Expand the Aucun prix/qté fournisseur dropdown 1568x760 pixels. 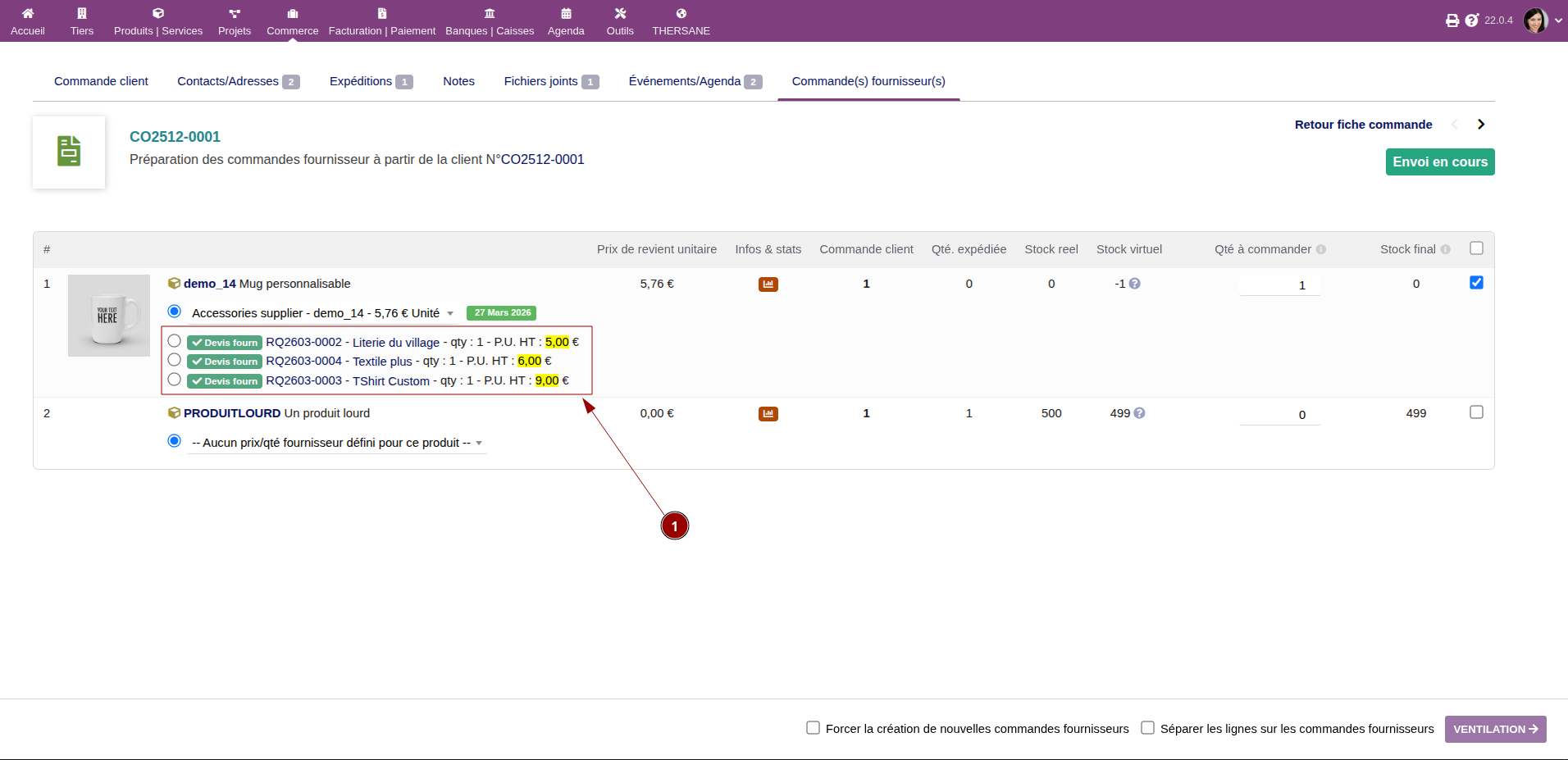(479, 443)
